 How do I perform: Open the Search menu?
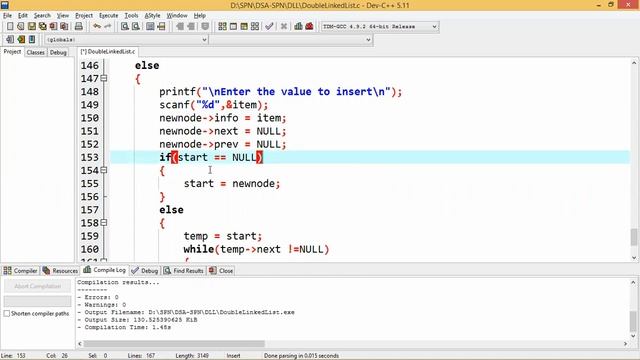pyautogui.click(x=42, y=16)
